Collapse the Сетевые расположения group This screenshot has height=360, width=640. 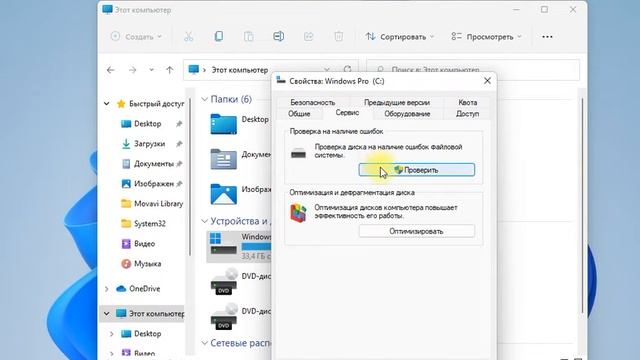(x=204, y=343)
